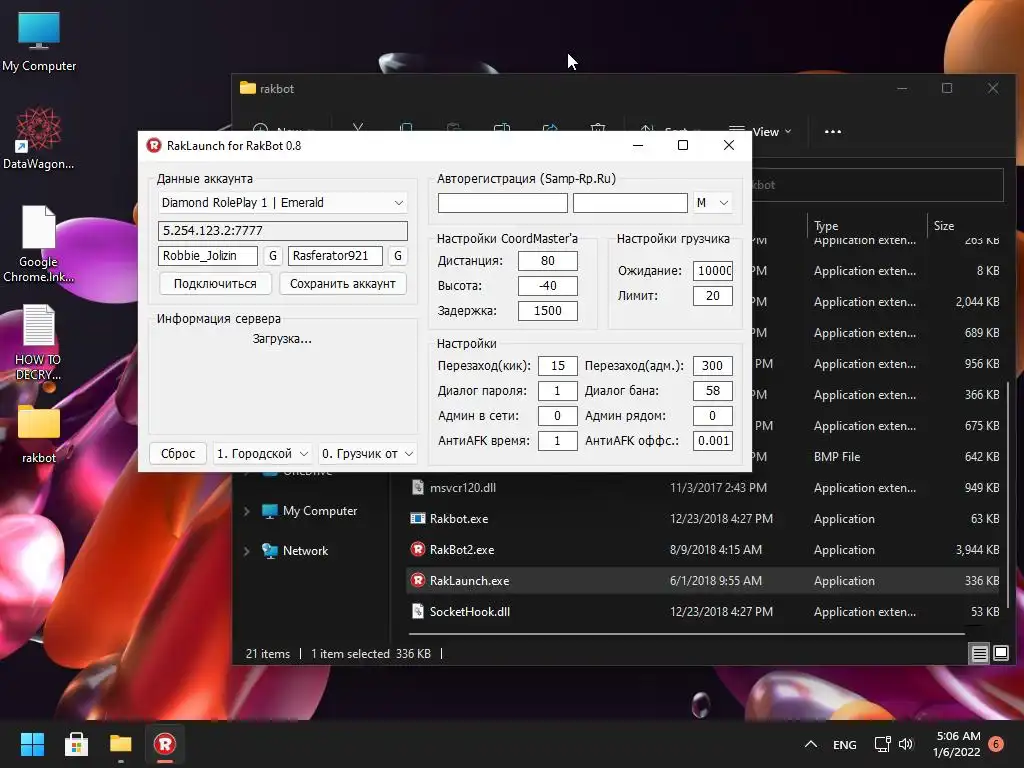Image resolution: width=1024 pixels, height=768 pixels.
Task: Open notification badge with 6
Action: pos(996,744)
